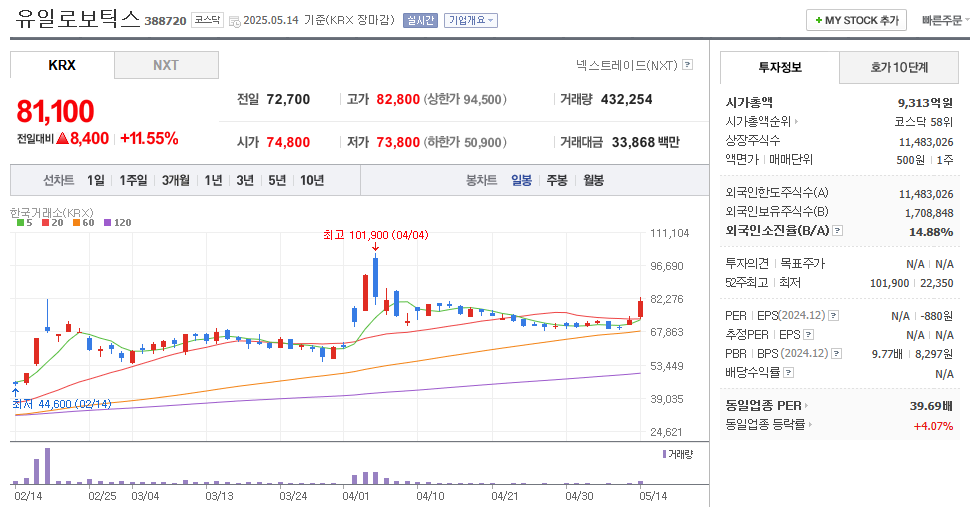The height and width of the screenshot is (507, 975).
Task: Select the 일봉 daily candle chart
Action: (522, 180)
